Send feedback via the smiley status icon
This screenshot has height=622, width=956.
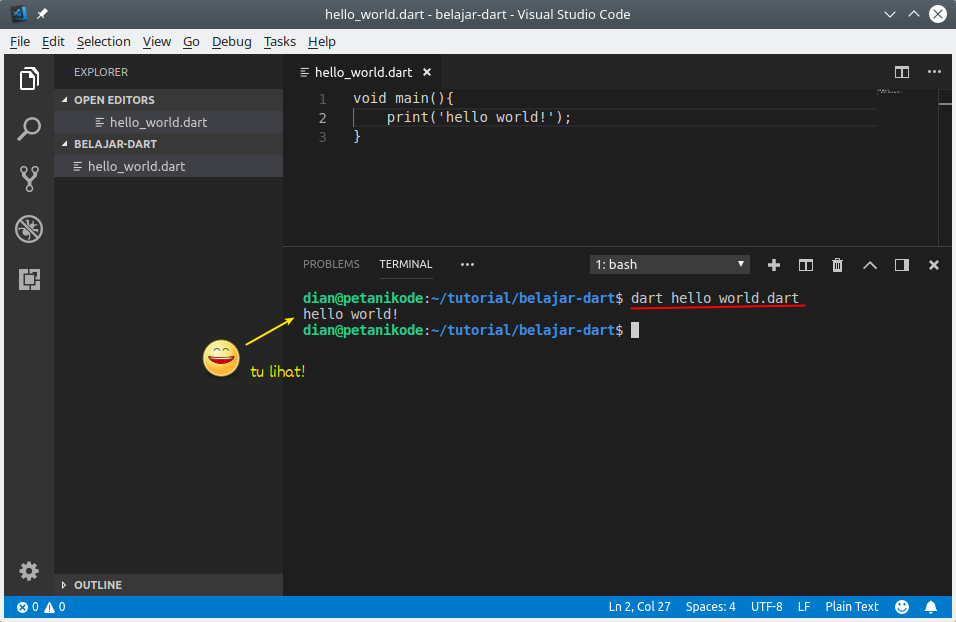click(x=902, y=606)
